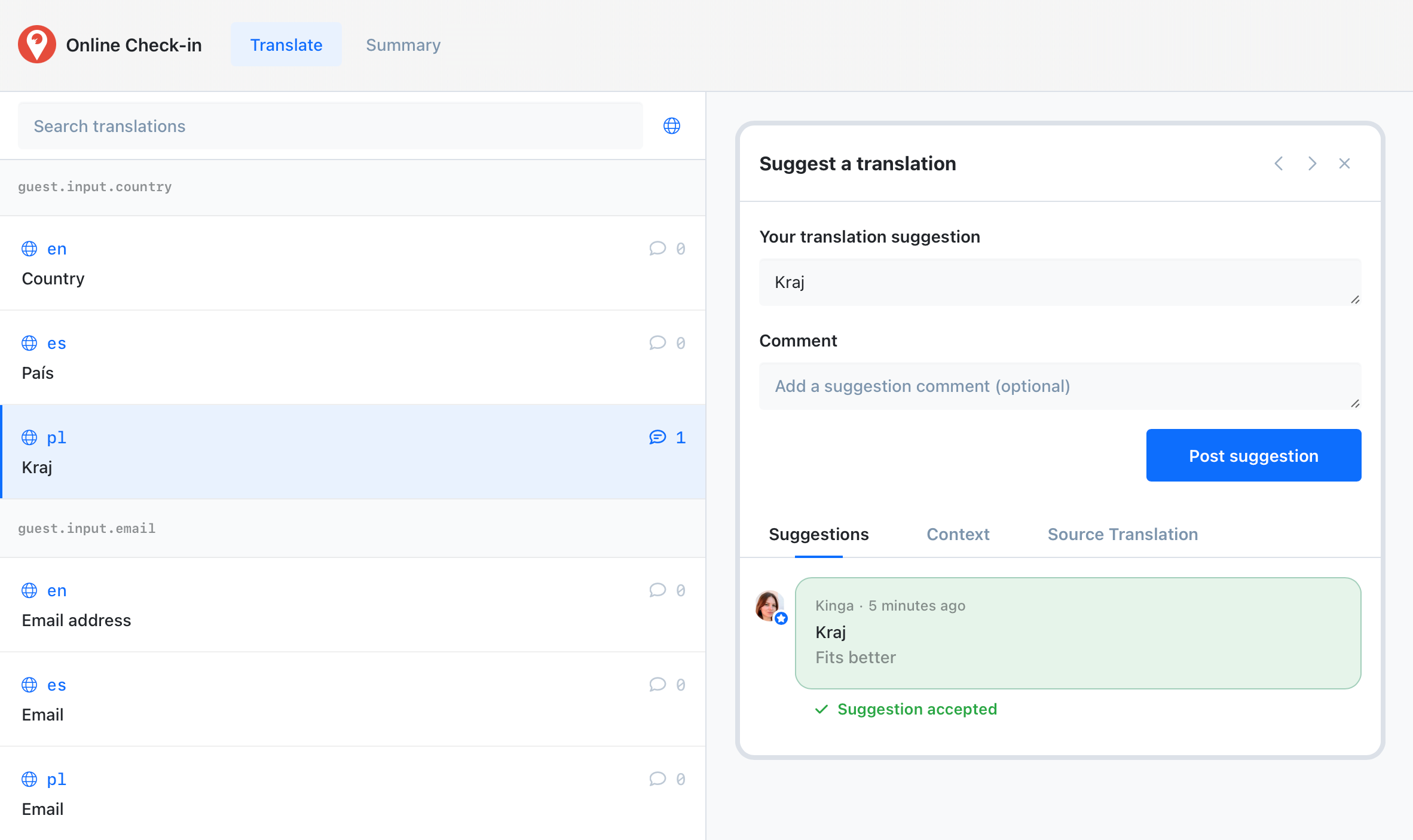This screenshot has height=840, width=1413.
Task: Click the comment bubble icon on pl row
Action: (x=656, y=437)
